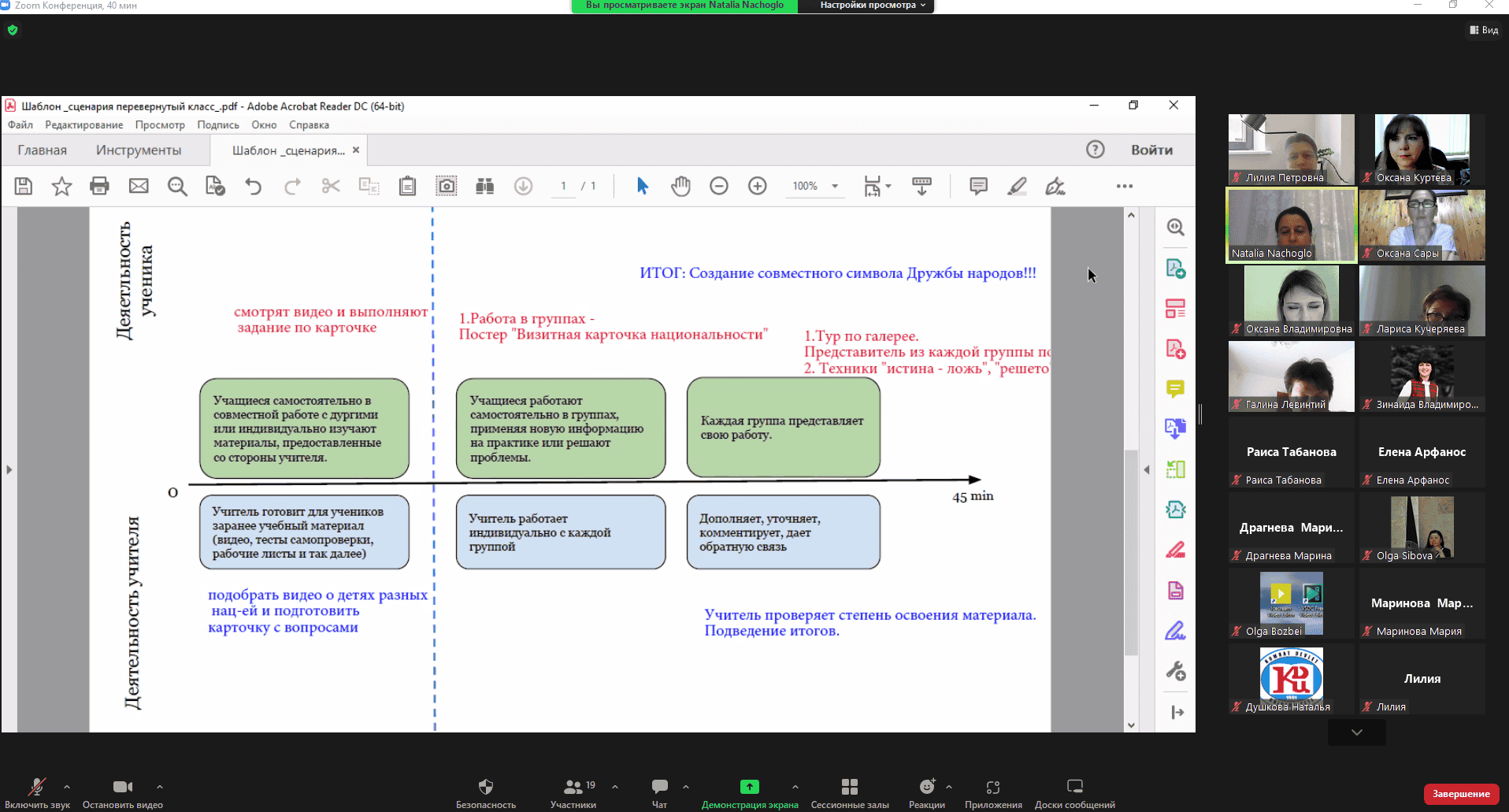Select Natalia Nachoglo video thumbnail
1509x812 pixels.
pos(1292,225)
